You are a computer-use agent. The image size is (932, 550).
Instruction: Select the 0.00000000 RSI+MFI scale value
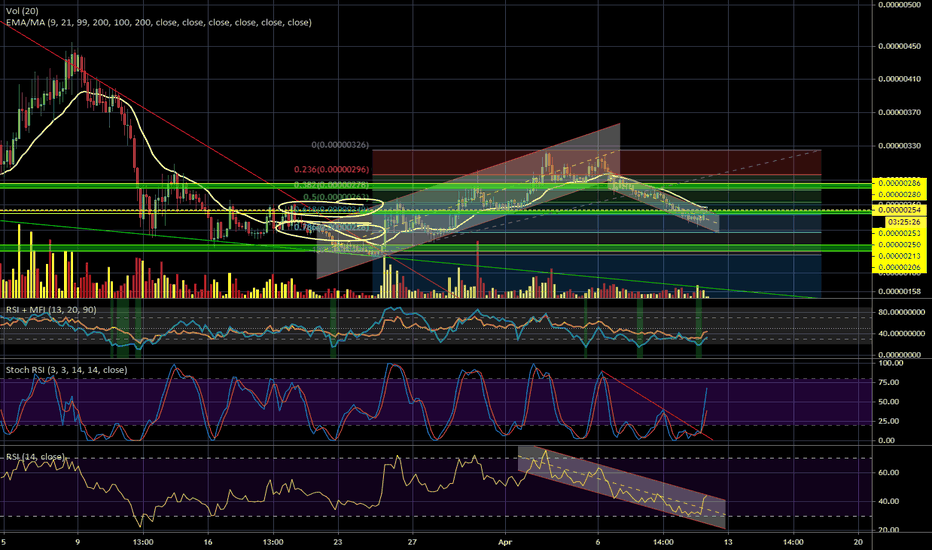(x=900, y=355)
